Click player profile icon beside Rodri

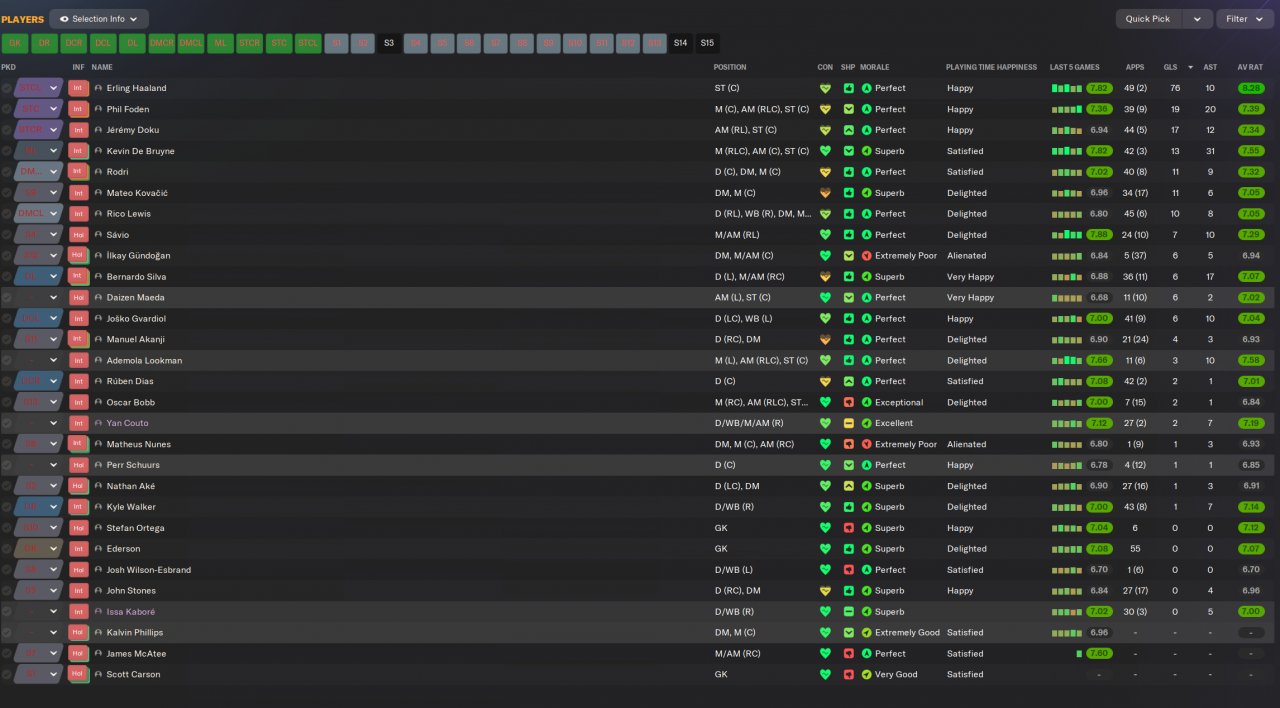98,172
